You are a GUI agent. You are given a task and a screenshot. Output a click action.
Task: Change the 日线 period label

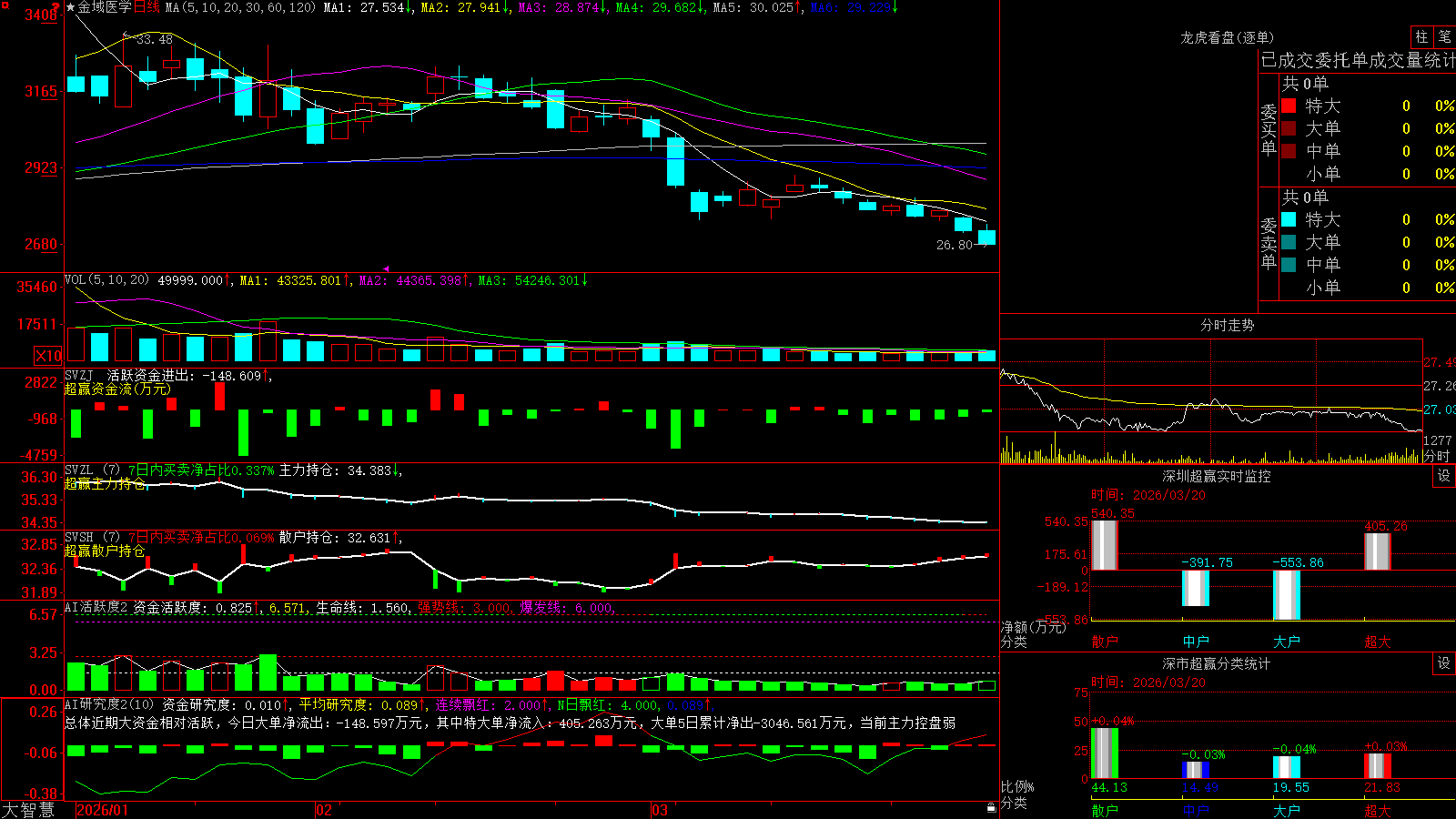coord(147,7)
